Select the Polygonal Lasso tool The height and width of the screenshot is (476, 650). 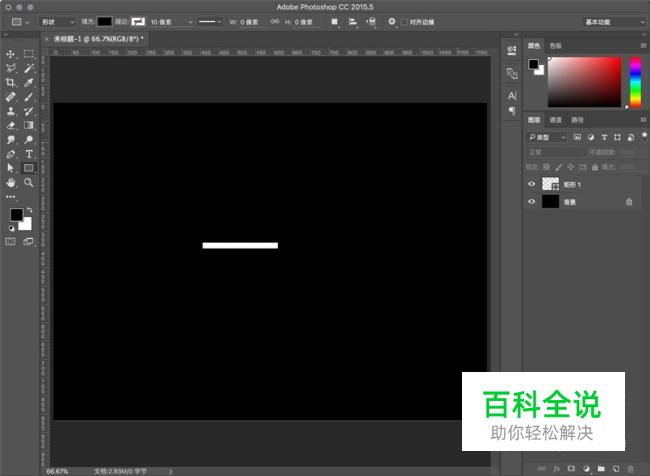click(10, 68)
